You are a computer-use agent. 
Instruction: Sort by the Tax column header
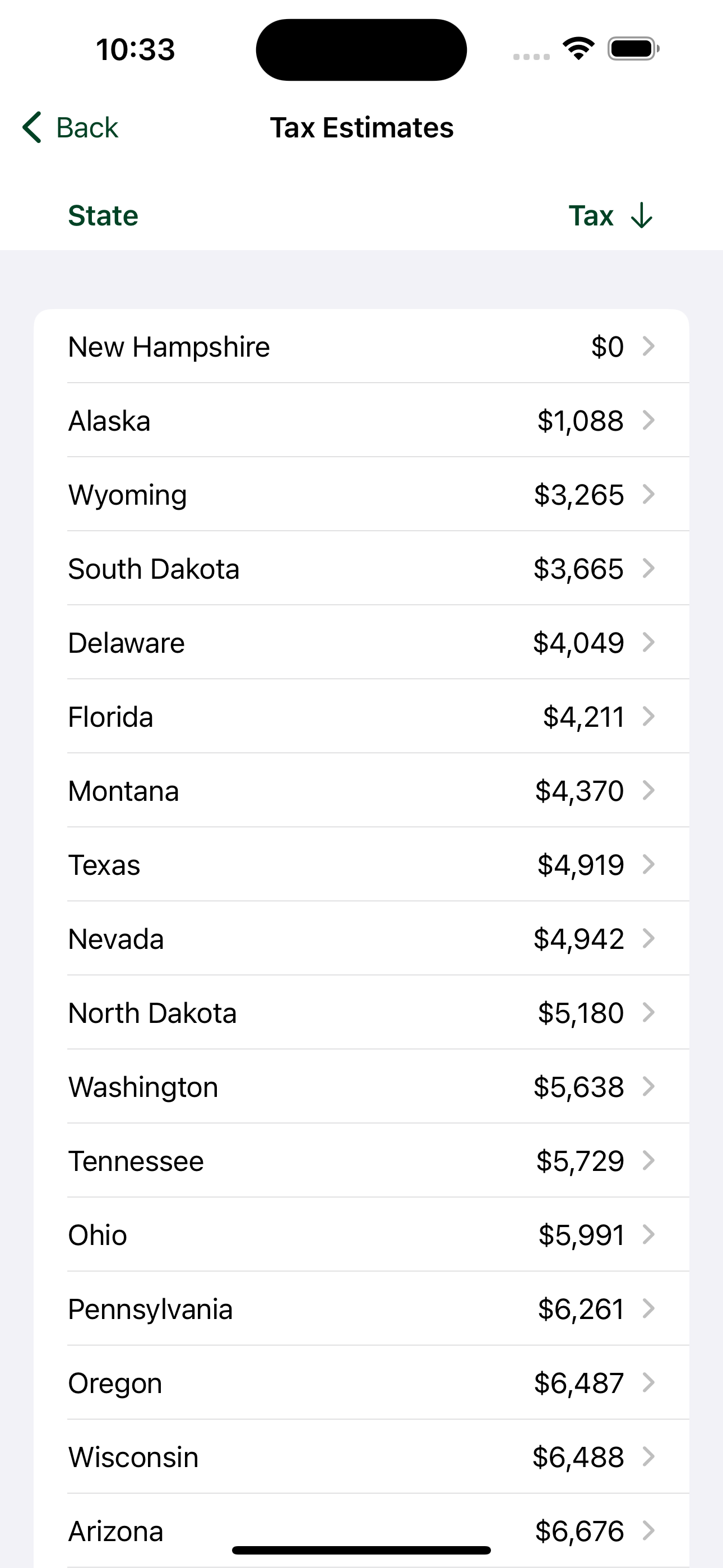coord(591,215)
